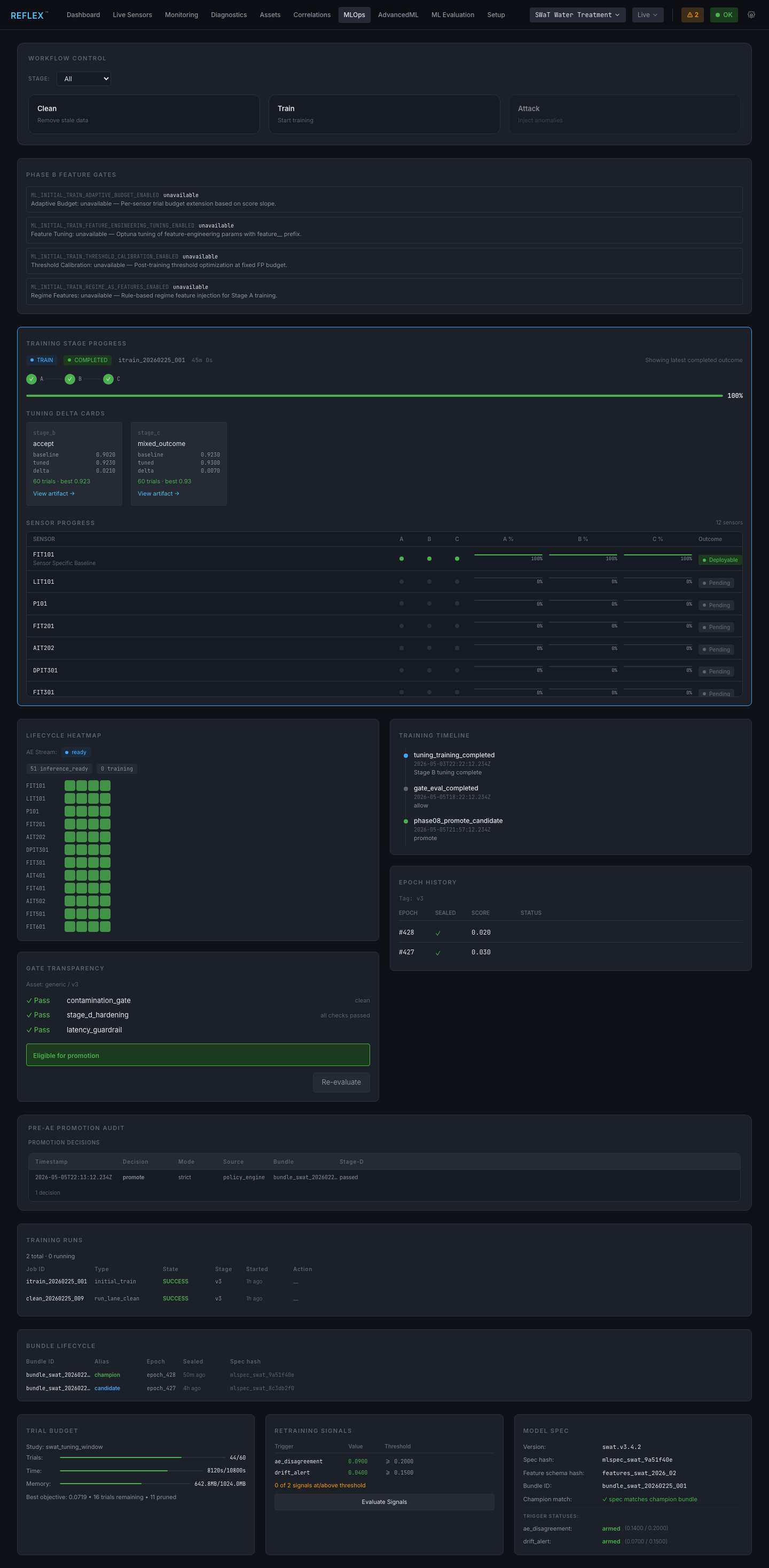Click the drift_alert trigger row
Viewport: 769px width, 1568px height.
tap(384, 1472)
